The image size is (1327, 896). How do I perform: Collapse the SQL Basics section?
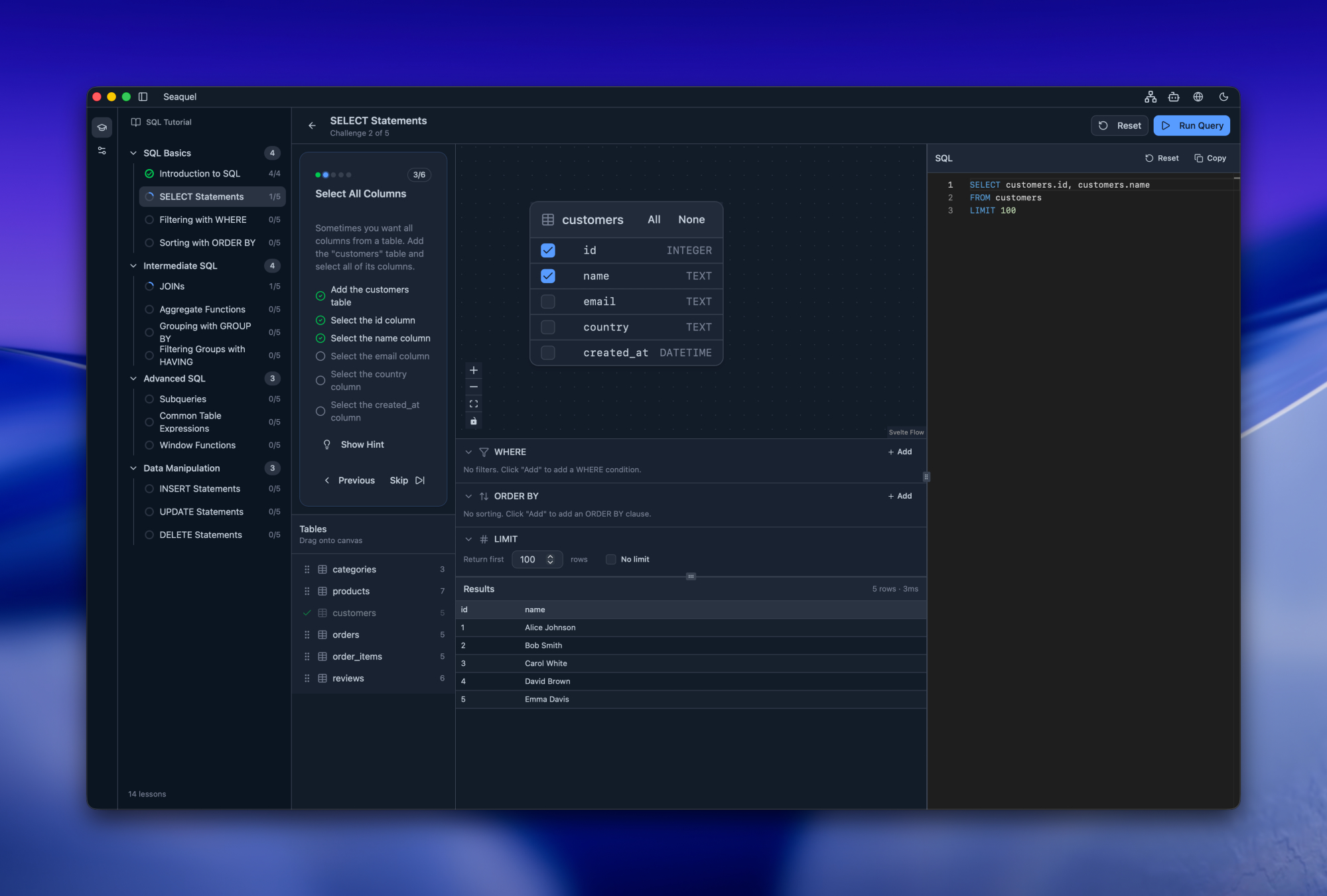133,153
